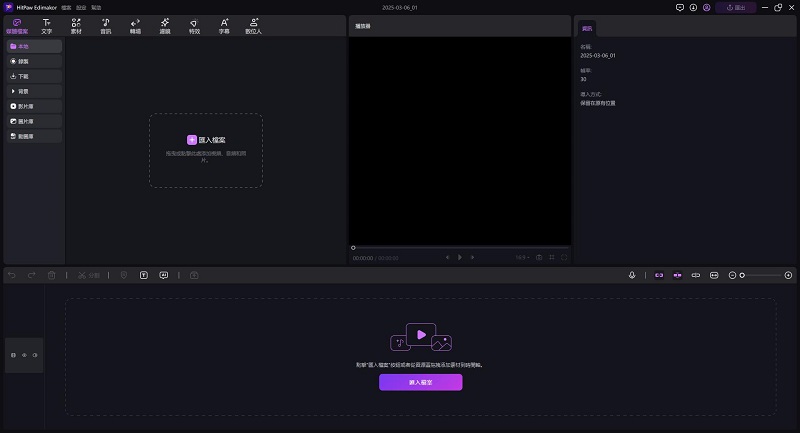Toggle track visibility eye icon on timeline

24,355
